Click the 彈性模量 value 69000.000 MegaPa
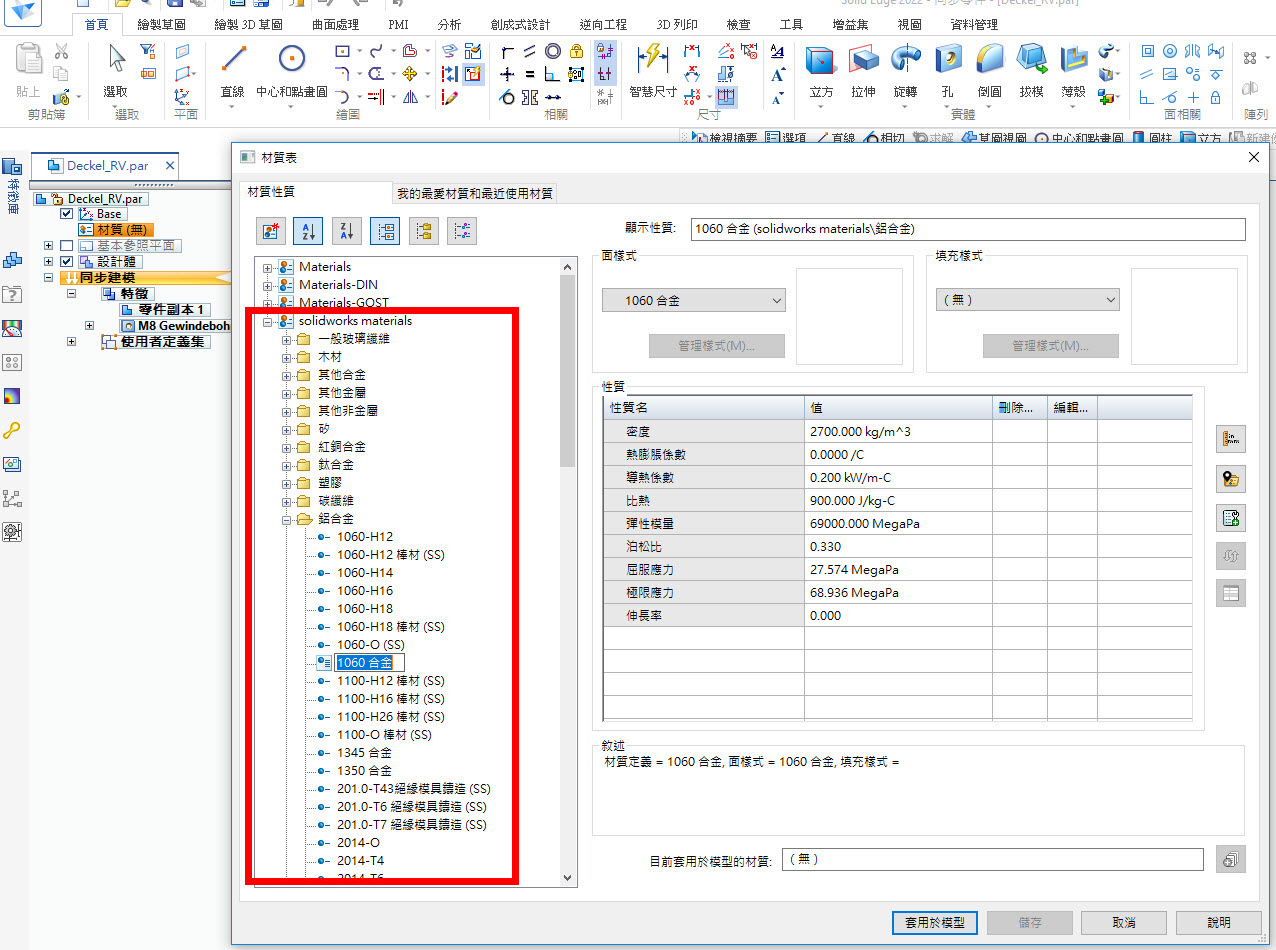 click(898, 523)
